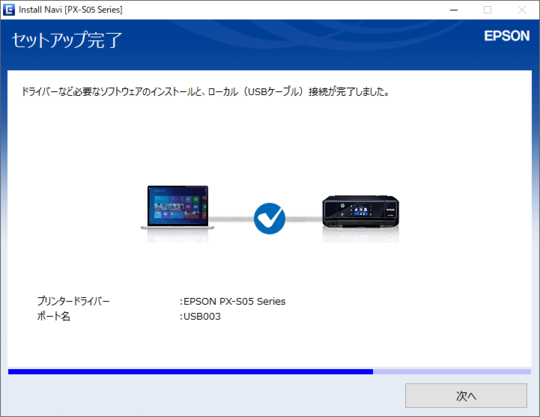Click the 'Install Navi [PX-S05 Series]' window title
The width and height of the screenshot is (540, 417).
(71, 10)
